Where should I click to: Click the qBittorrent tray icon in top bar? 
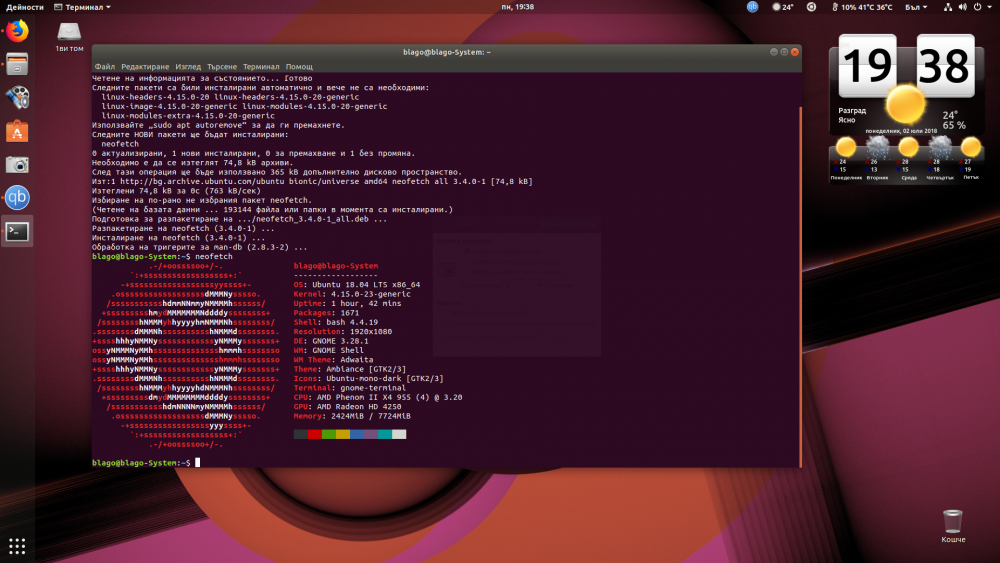(x=753, y=7)
